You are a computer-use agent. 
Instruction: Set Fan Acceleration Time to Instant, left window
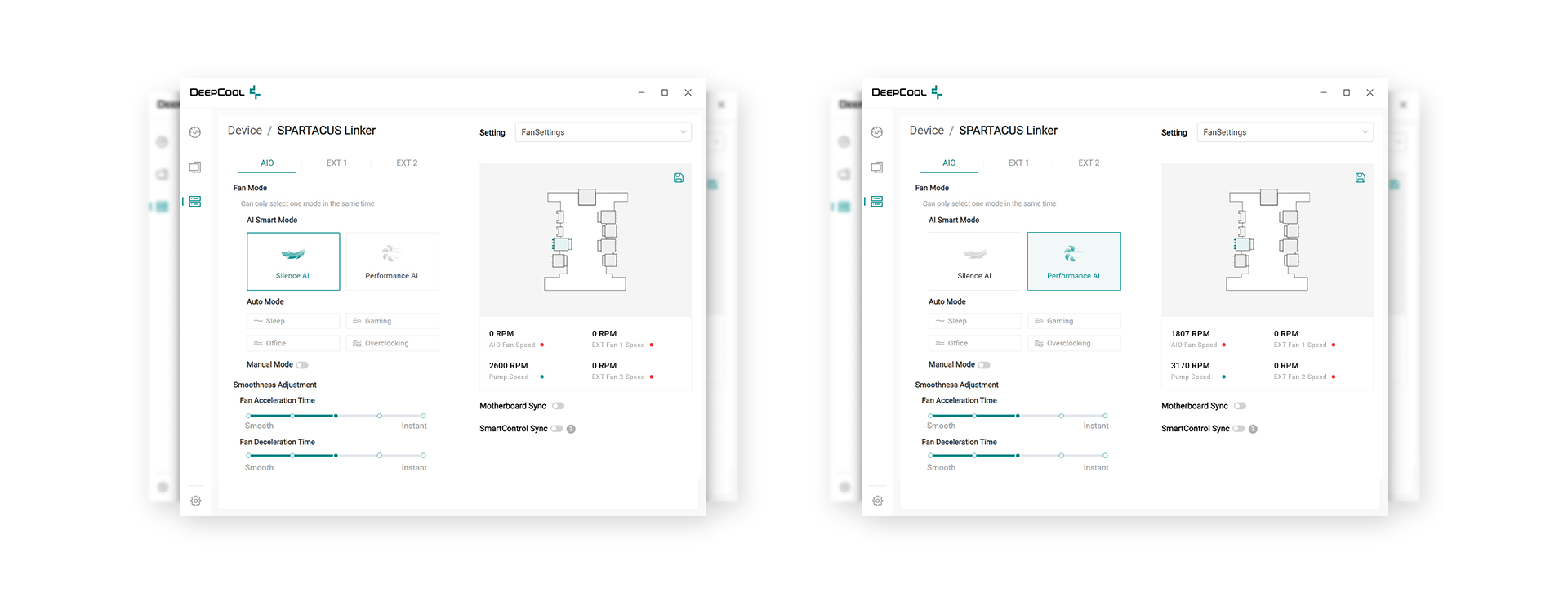coord(423,416)
